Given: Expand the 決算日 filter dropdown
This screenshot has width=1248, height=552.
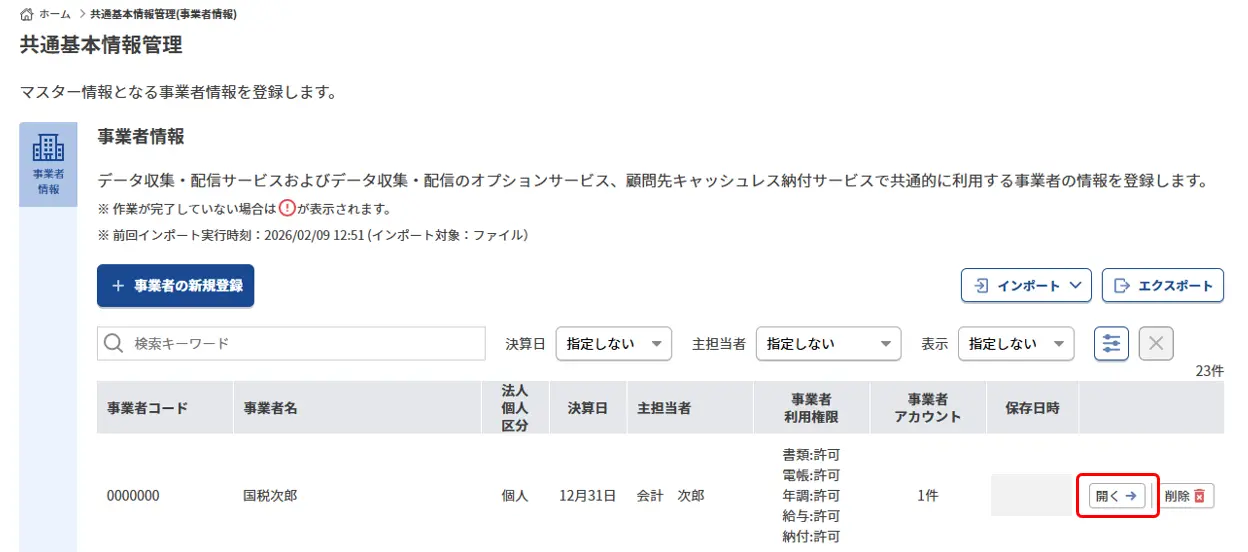Looking at the screenshot, I should (x=613, y=344).
